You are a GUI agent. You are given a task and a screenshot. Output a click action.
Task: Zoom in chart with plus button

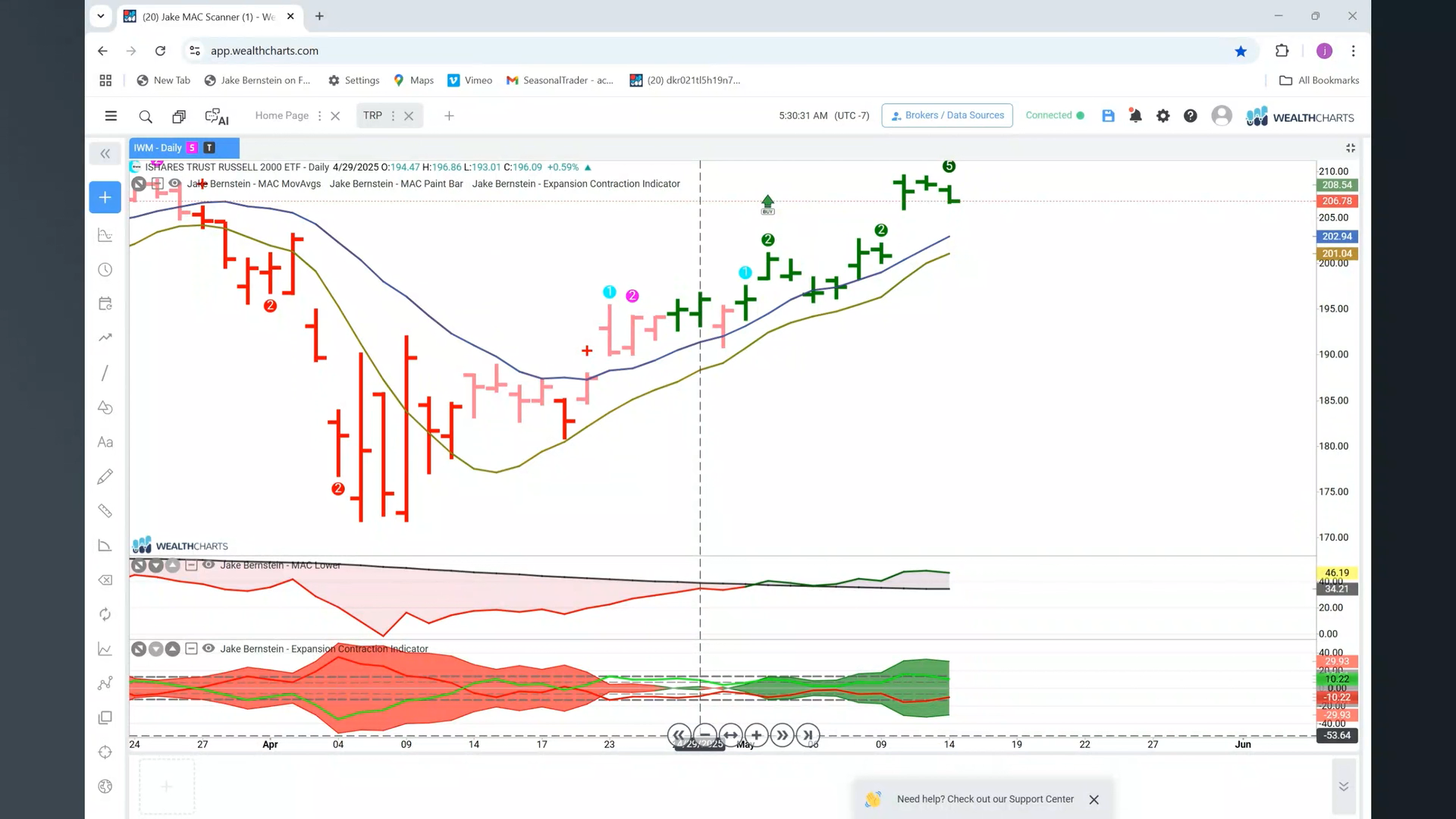pos(756,735)
